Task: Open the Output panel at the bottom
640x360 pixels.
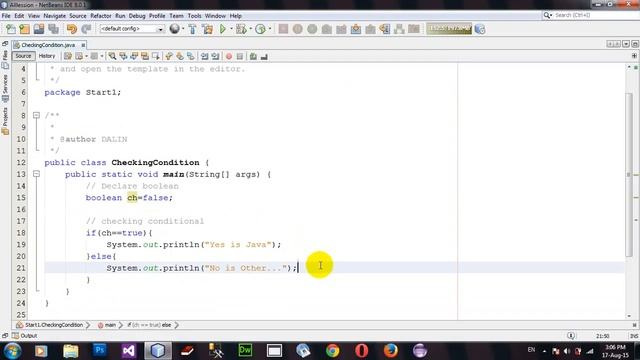Action: point(24,336)
